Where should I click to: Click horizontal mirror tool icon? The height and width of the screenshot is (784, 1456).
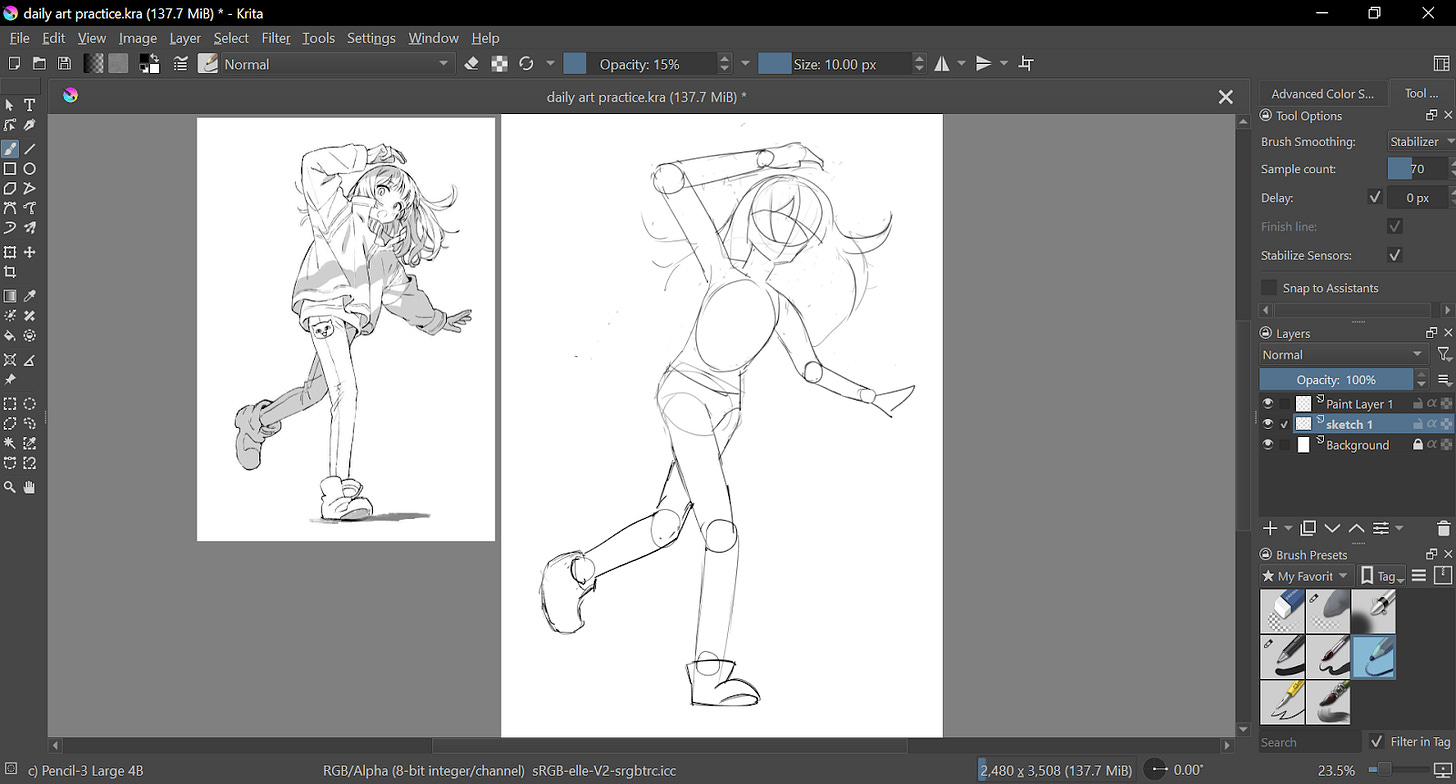click(x=942, y=64)
